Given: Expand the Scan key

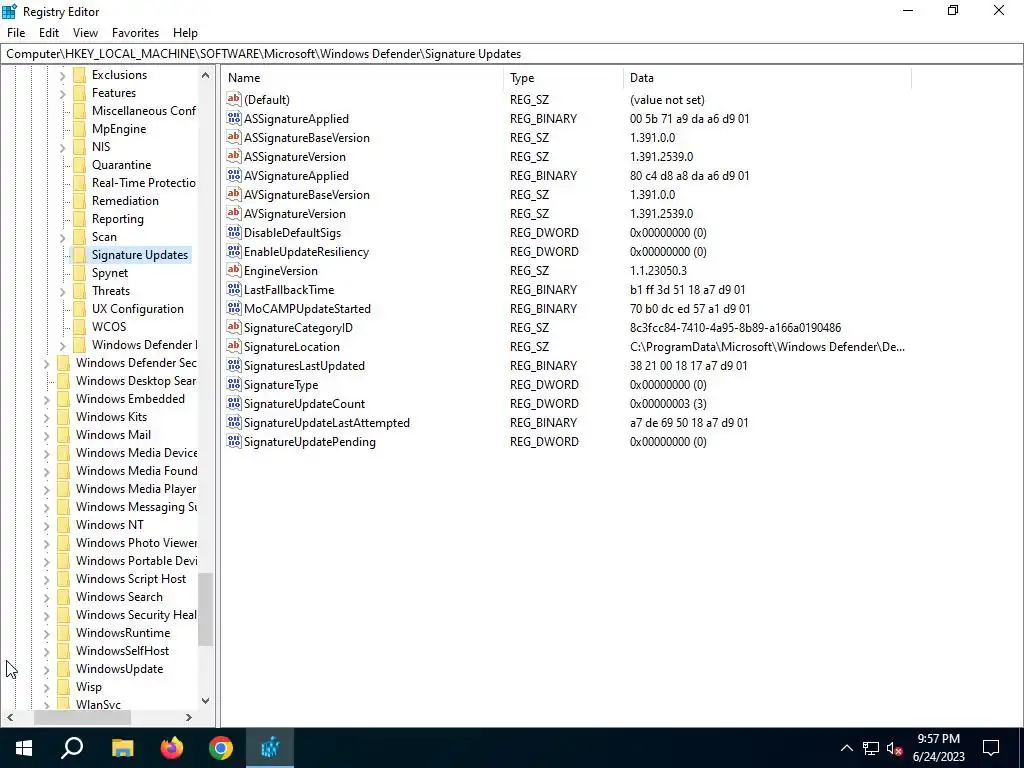Looking at the screenshot, I should (63, 237).
